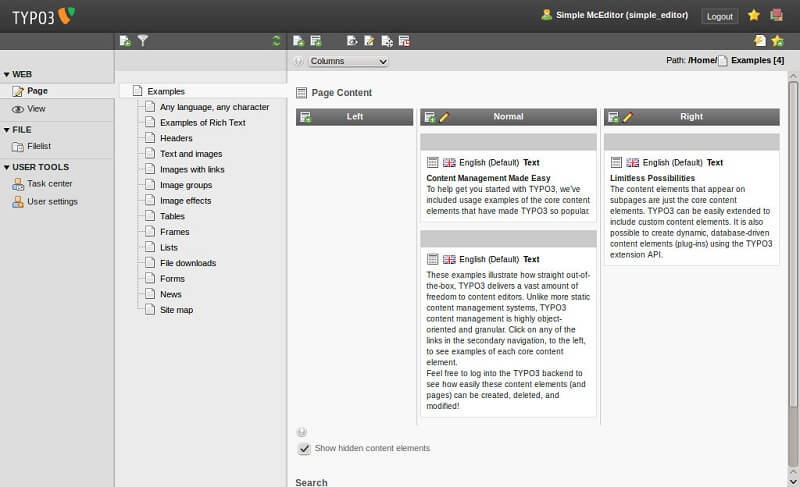Create new page from tree toolbar

pos(125,41)
